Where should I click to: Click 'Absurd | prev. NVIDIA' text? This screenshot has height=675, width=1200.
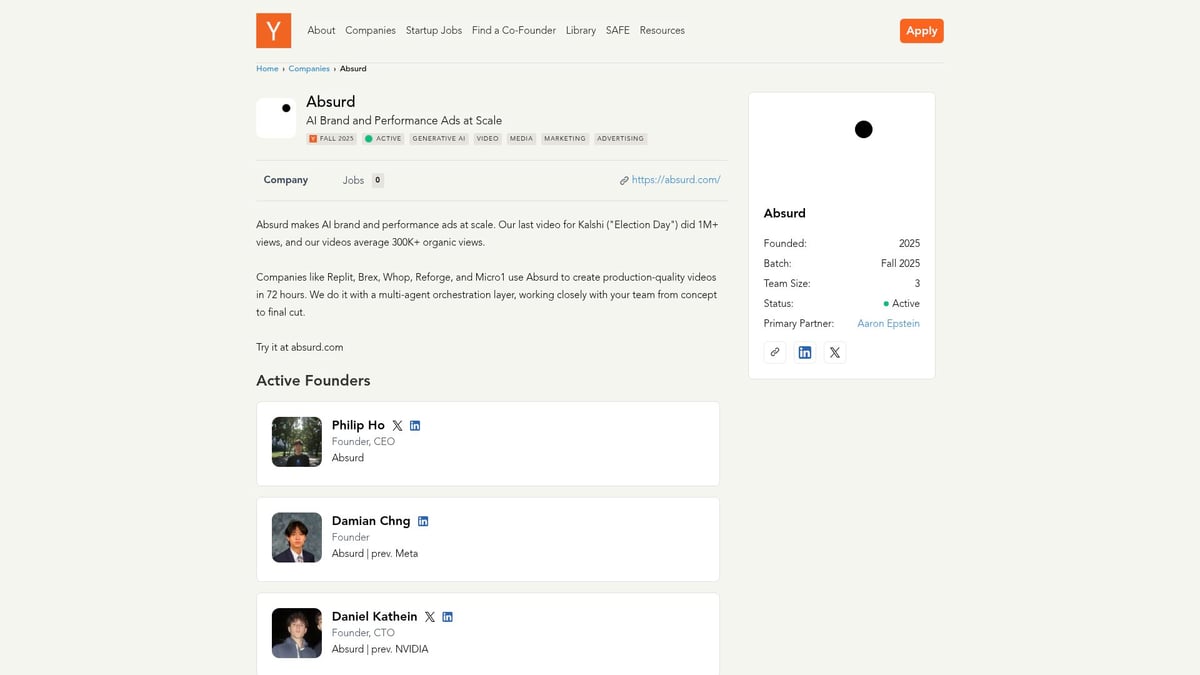pos(380,650)
